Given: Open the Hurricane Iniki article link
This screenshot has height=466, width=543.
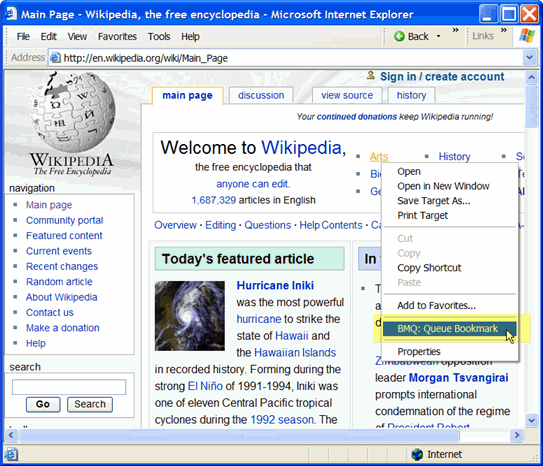Looking at the screenshot, I should [x=275, y=285].
